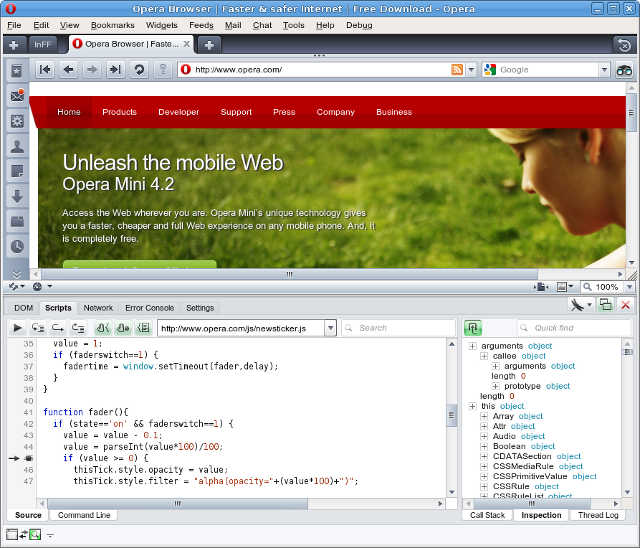The image size is (640, 548).
Task: Click the source code vertical scrollbar thumb
Action: pos(451,415)
